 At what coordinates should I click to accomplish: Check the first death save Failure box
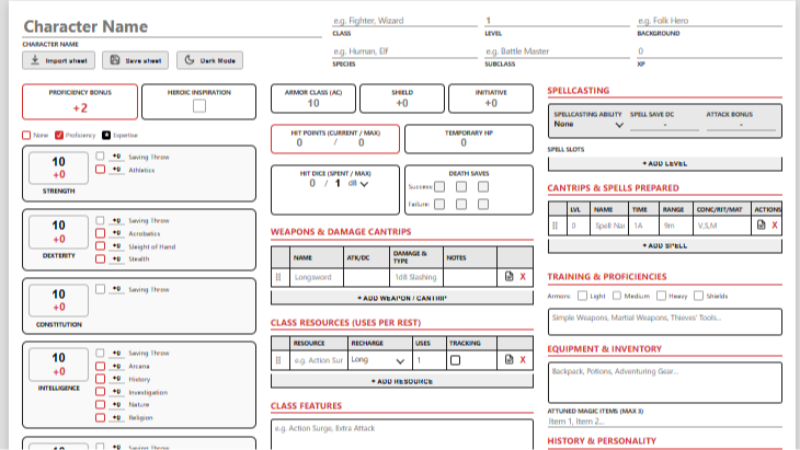(x=439, y=204)
